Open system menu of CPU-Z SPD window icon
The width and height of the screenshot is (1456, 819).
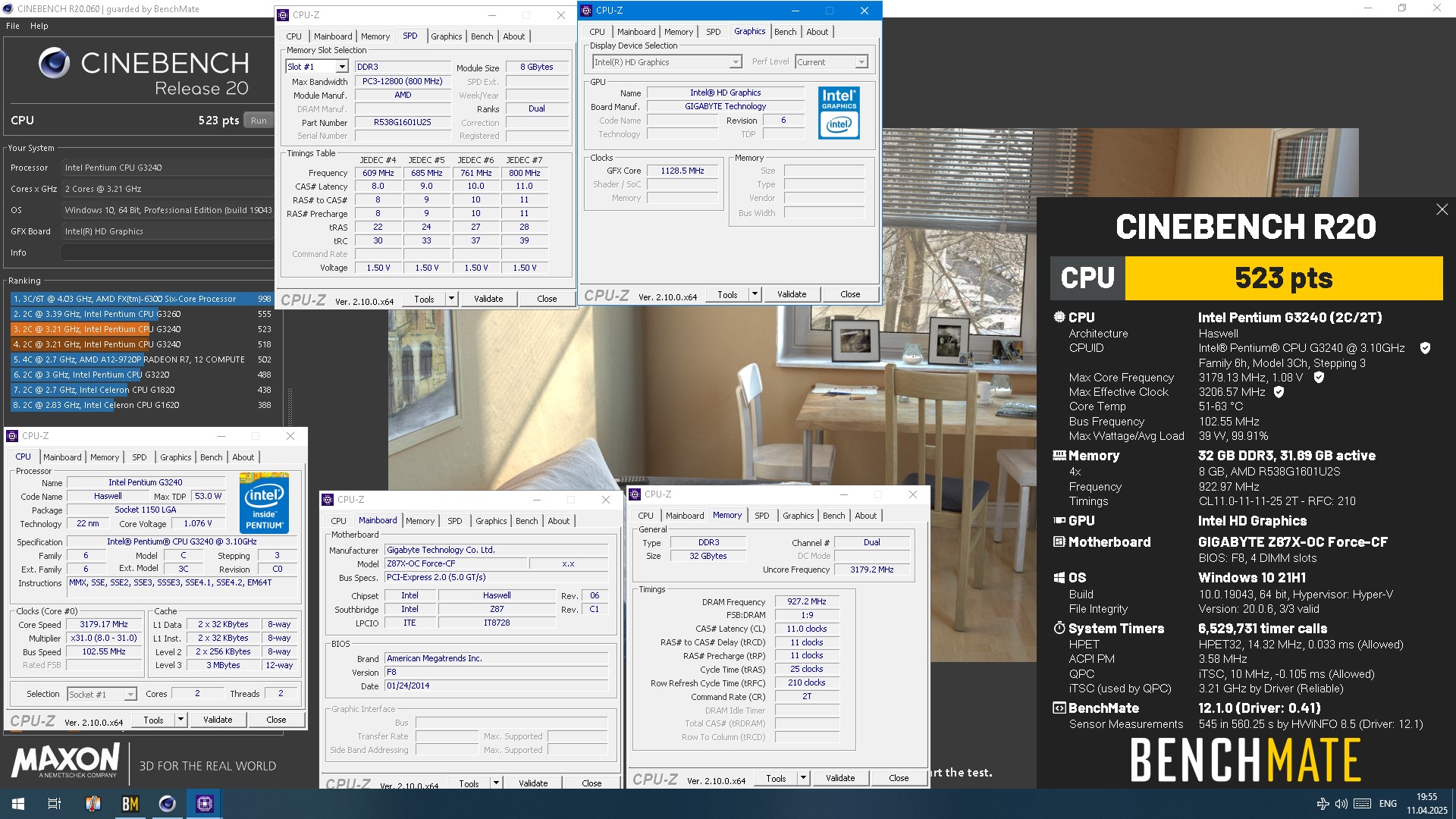click(x=283, y=14)
